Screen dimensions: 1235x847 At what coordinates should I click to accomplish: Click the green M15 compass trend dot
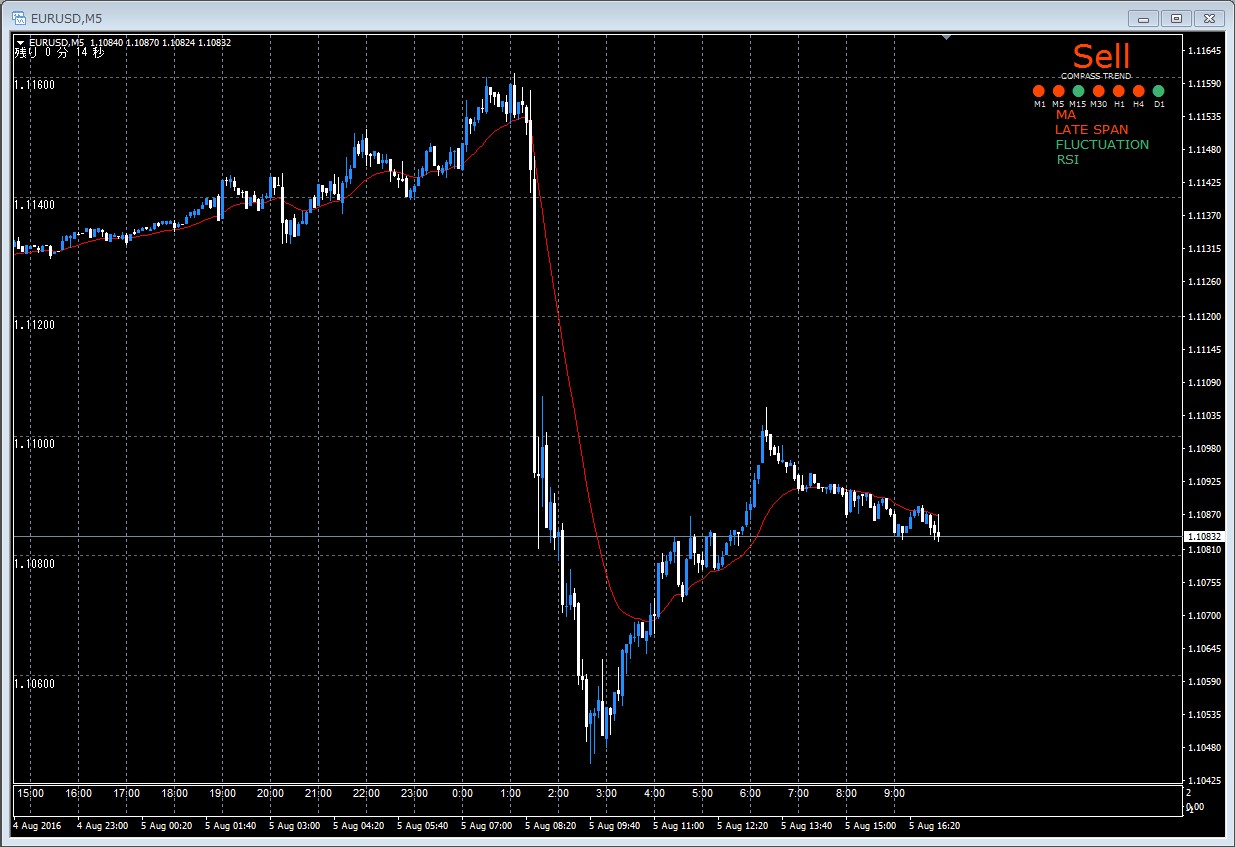point(1078,91)
